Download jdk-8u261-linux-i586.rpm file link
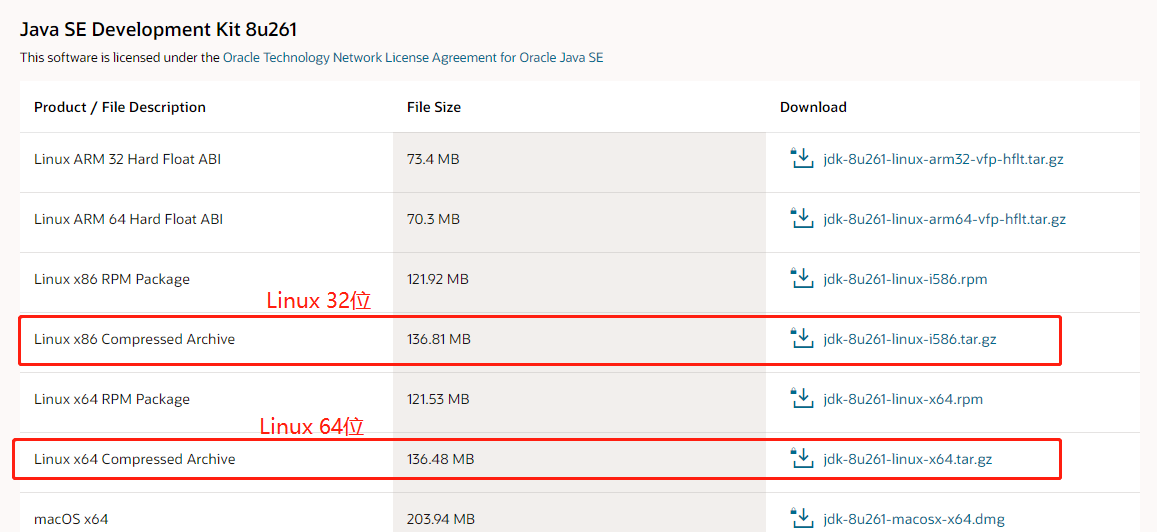1157x532 pixels. [905, 279]
